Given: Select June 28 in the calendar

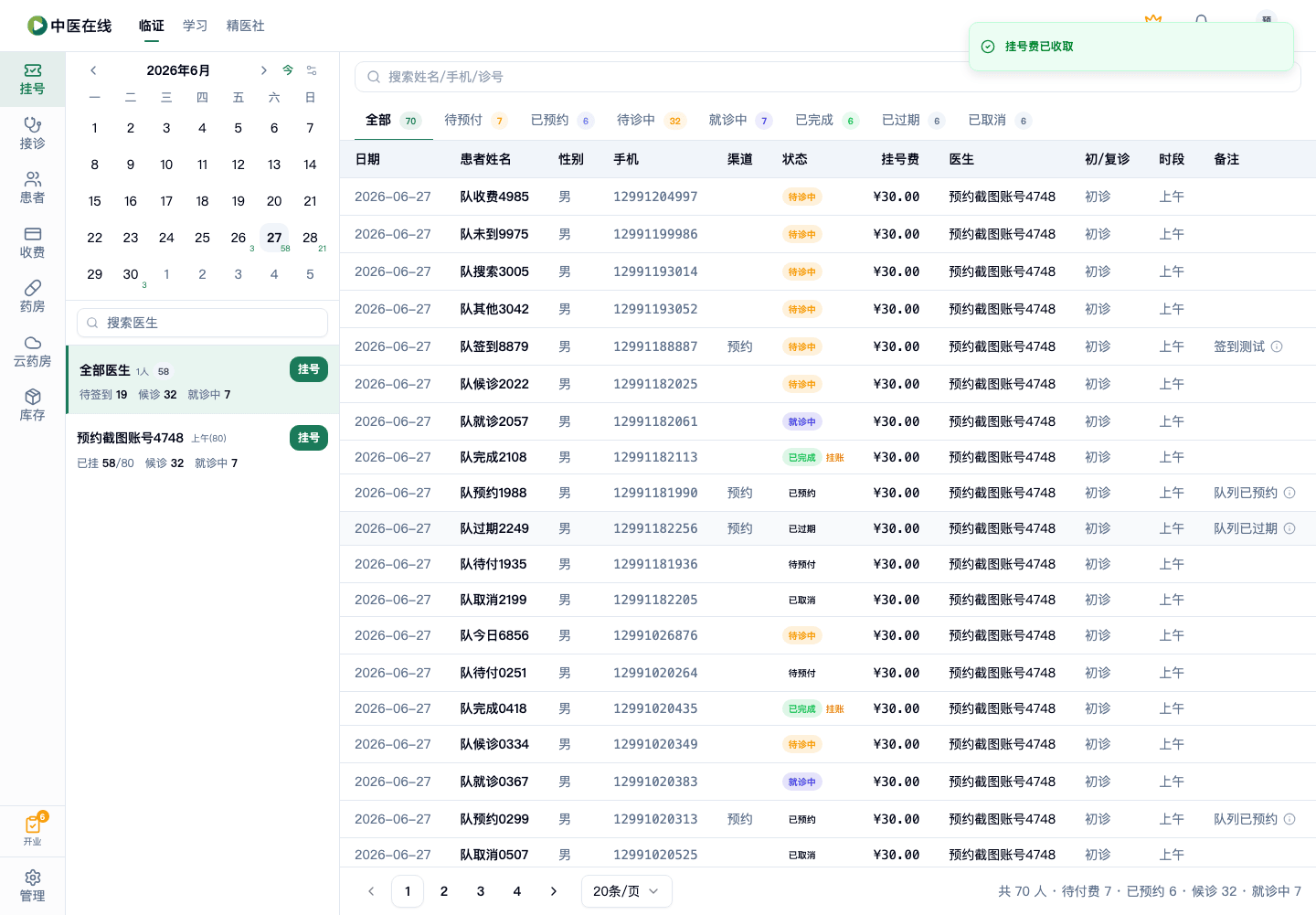Looking at the screenshot, I should click(x=310, y=238).
